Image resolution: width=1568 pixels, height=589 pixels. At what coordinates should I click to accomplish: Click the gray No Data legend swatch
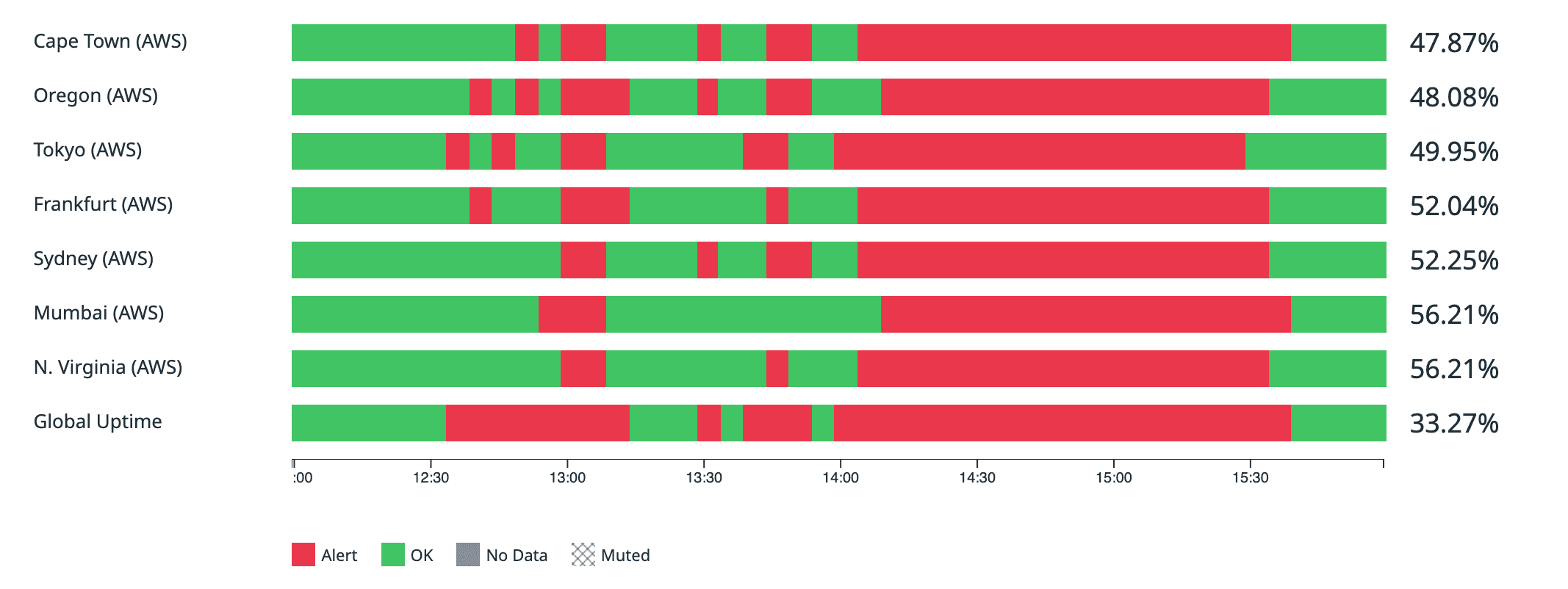pyautogui.click(x=467, y=554)
